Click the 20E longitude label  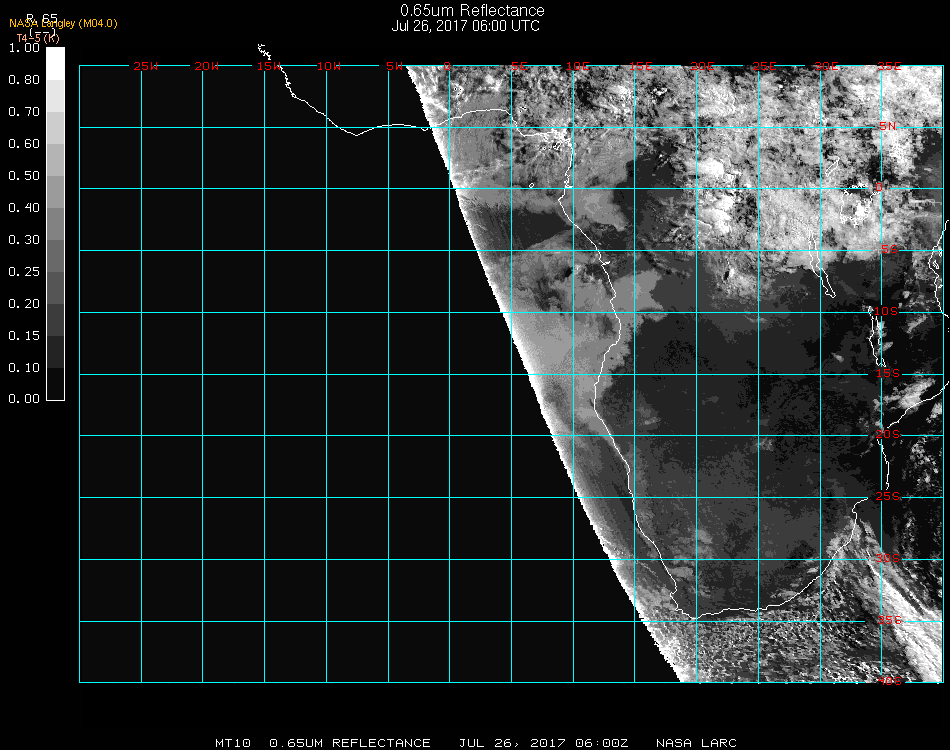tap(703, 67)
